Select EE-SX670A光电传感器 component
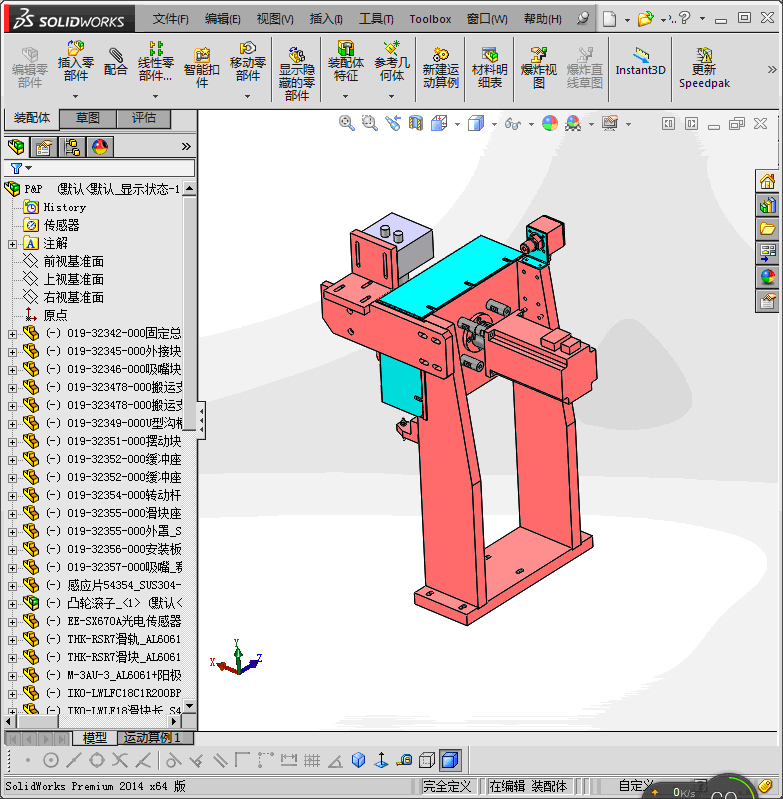Image resolution: width=783 pixels, height=799 pixels. coord(124,621)
